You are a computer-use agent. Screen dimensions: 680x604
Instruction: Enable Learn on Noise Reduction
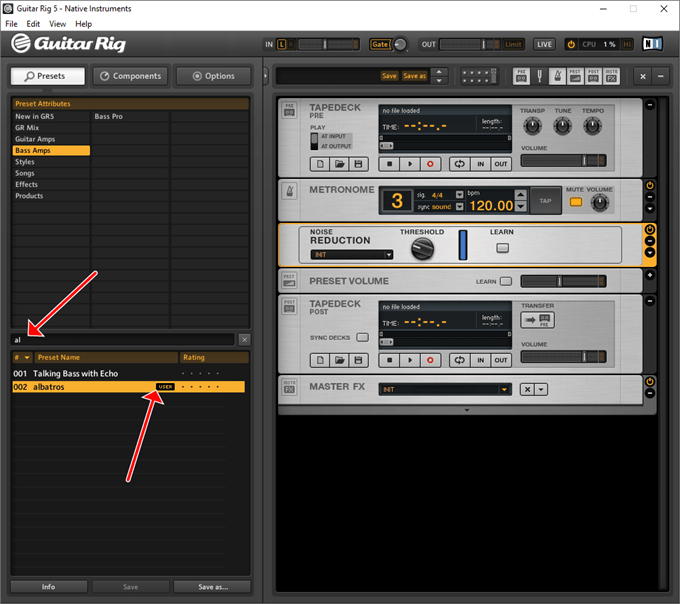tap(502, 248)
